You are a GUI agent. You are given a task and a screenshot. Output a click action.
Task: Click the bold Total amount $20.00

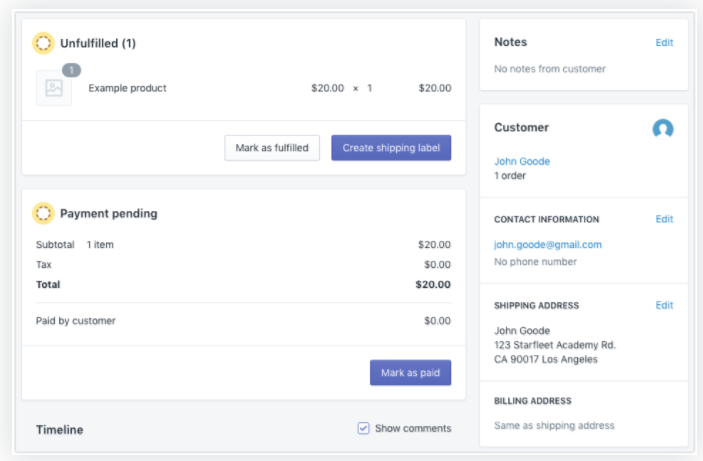coord(433,284)
